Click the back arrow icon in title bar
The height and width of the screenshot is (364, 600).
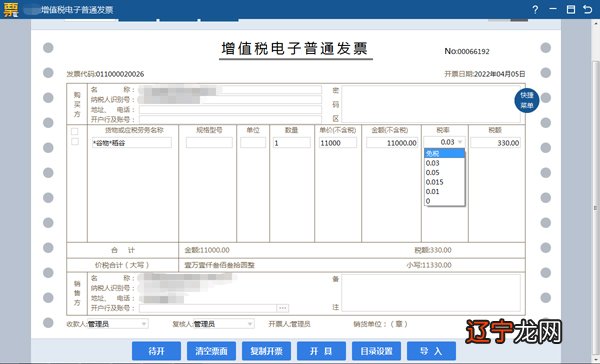[x=588, y=10]
